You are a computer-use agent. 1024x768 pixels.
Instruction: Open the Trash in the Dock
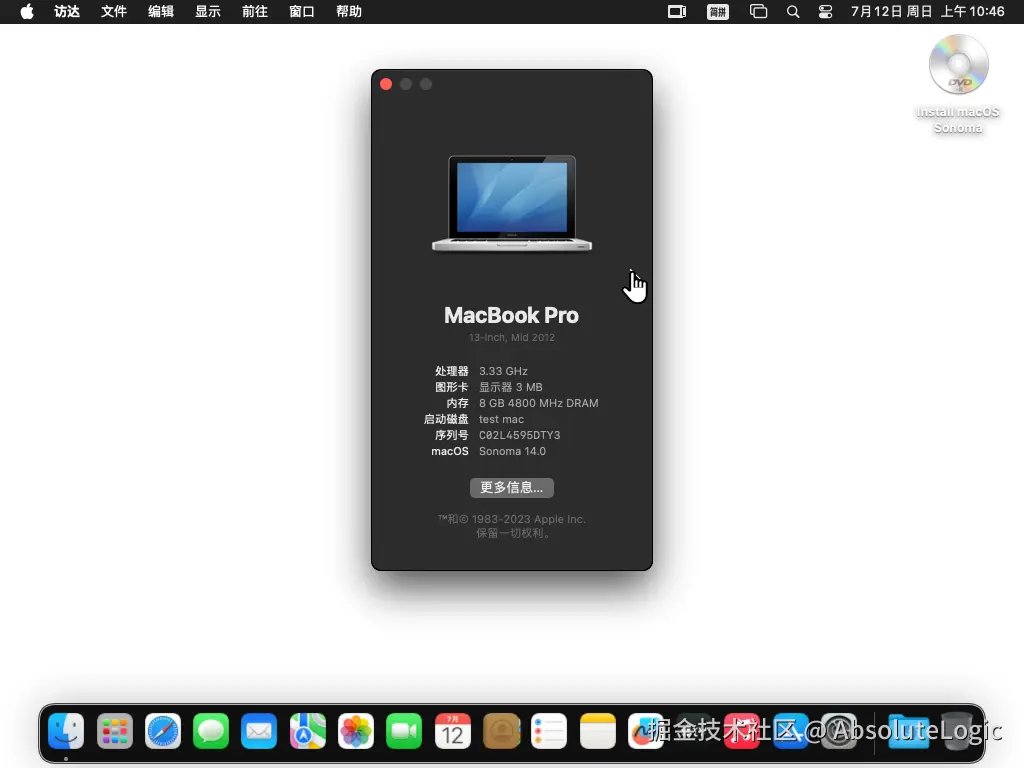click(957, 731)
